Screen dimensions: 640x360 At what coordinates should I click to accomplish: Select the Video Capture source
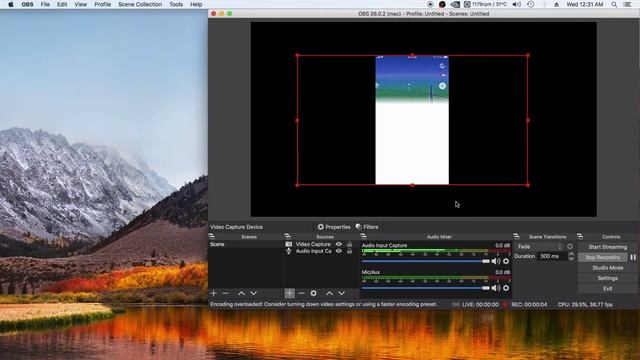[313, 244]
